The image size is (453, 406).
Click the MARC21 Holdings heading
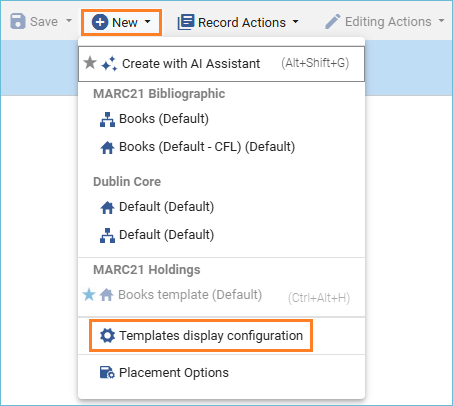[x=147, y=270]
